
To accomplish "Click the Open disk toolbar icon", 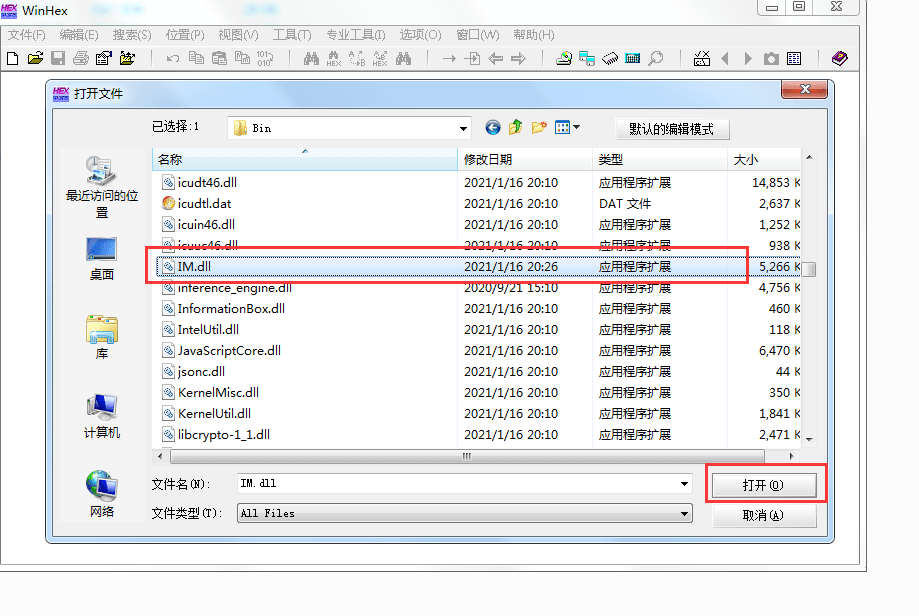I will tap(564, 59).
